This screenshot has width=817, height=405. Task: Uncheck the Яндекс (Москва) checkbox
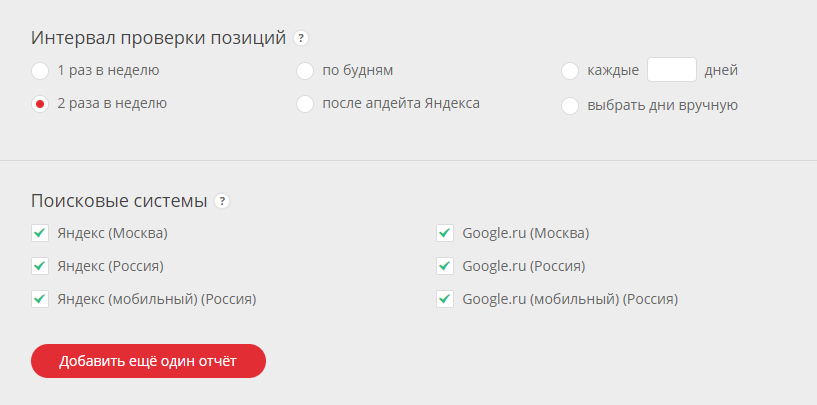[x=40, y=233]
